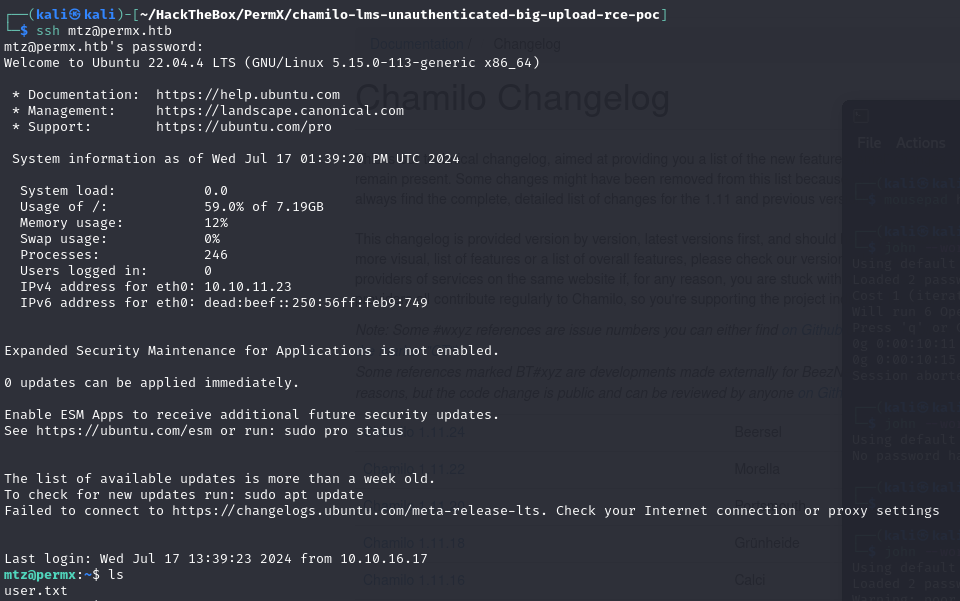Click the Changelog breadcrumb item

[x=527, y=44]
